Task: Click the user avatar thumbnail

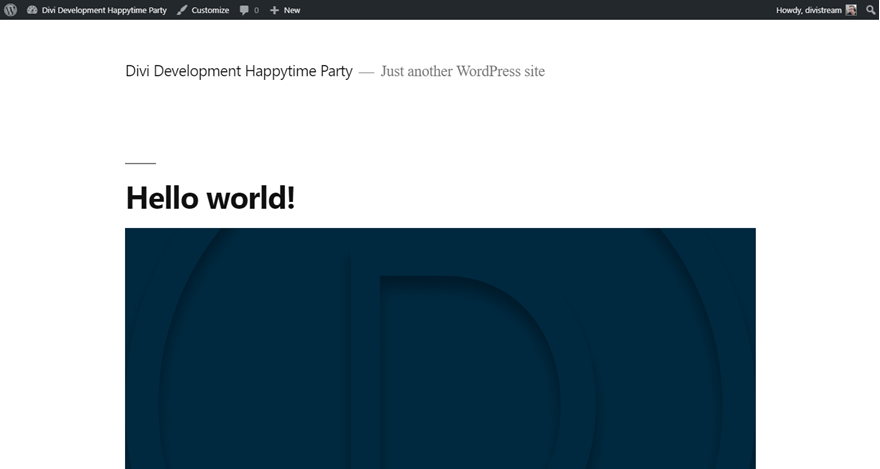Action: point(851,10)
